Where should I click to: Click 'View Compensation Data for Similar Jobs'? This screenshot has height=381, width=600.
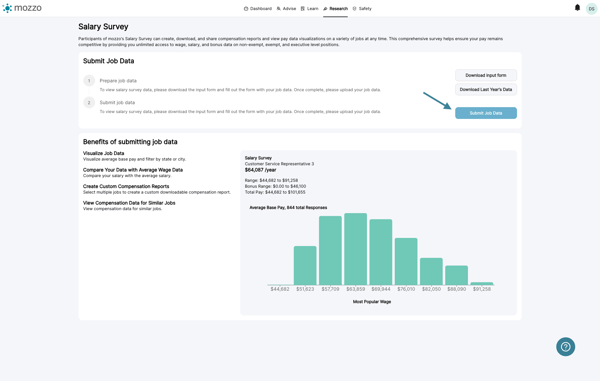pyautogui.click(x=129, y=203)
